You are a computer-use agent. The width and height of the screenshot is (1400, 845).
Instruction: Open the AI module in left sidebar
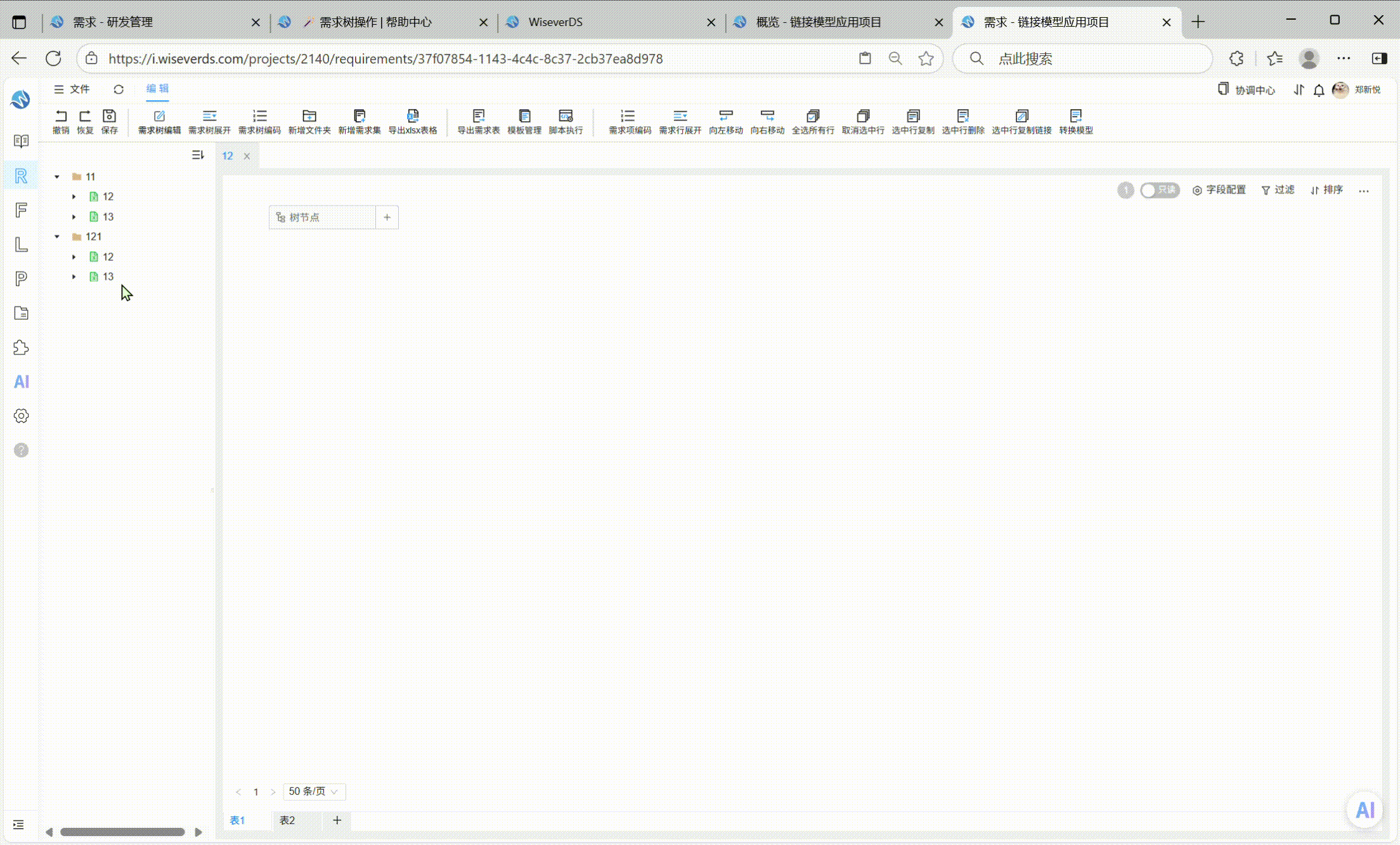pyautogui.click(x=22, y=382)
